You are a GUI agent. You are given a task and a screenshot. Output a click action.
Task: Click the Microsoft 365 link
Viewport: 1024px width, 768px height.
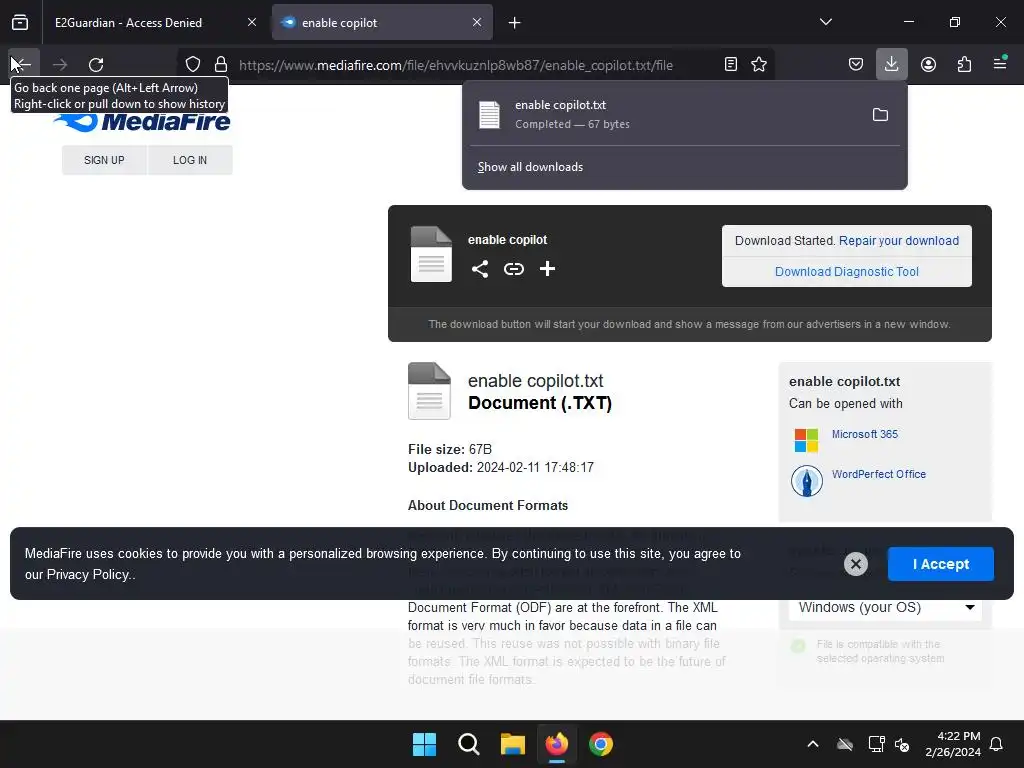pos(865,434)
